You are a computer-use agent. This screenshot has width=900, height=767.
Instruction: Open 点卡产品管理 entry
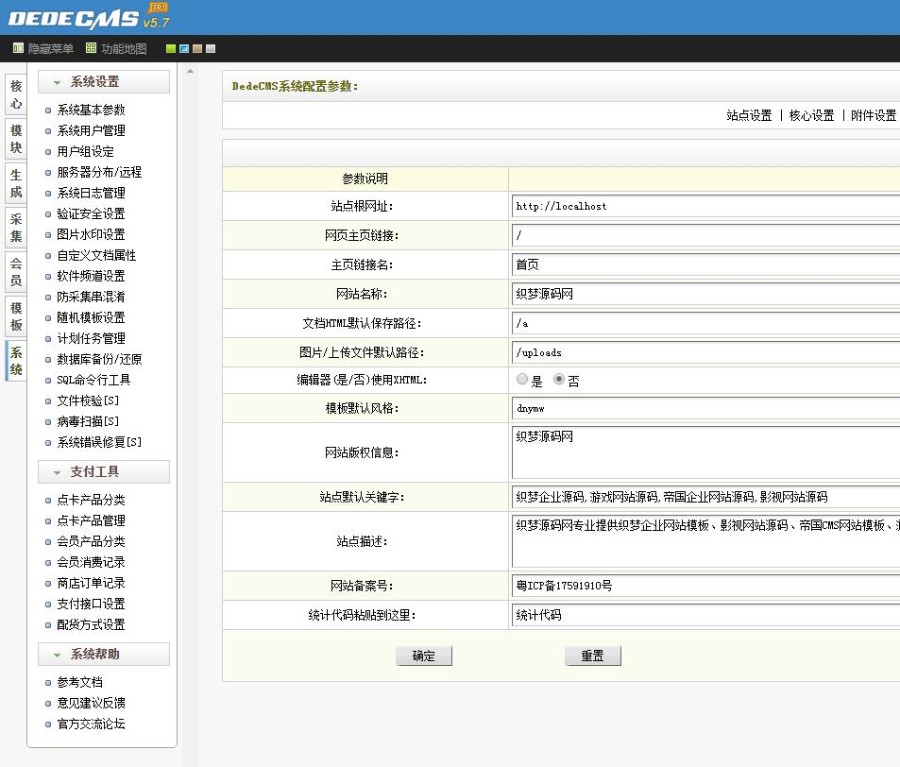click(x=91, y=521)
